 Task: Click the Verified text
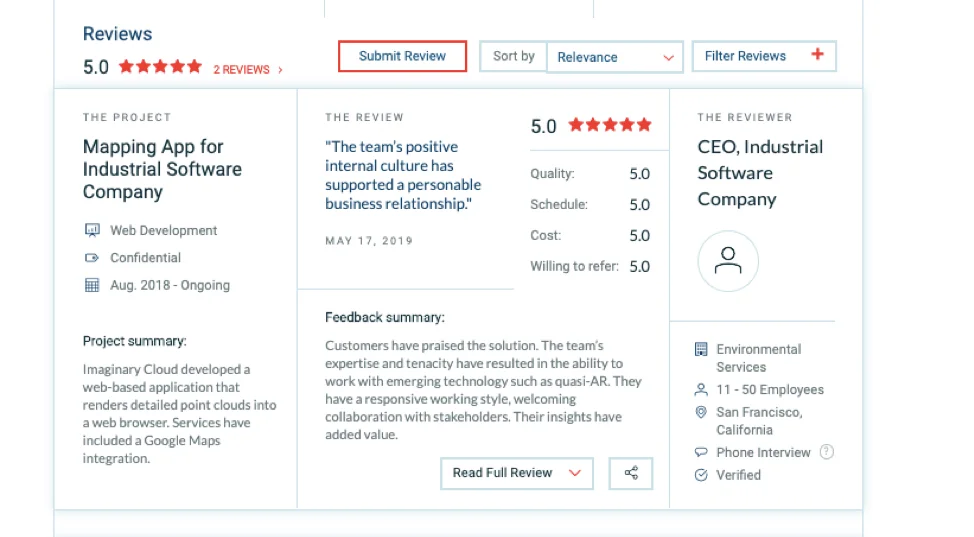[738, 475]
